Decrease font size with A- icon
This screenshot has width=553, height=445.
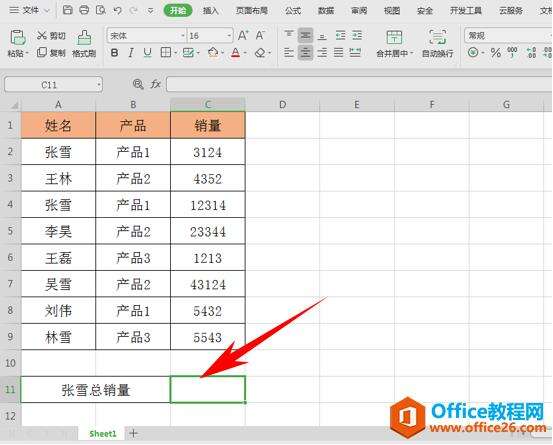[260, 36]
